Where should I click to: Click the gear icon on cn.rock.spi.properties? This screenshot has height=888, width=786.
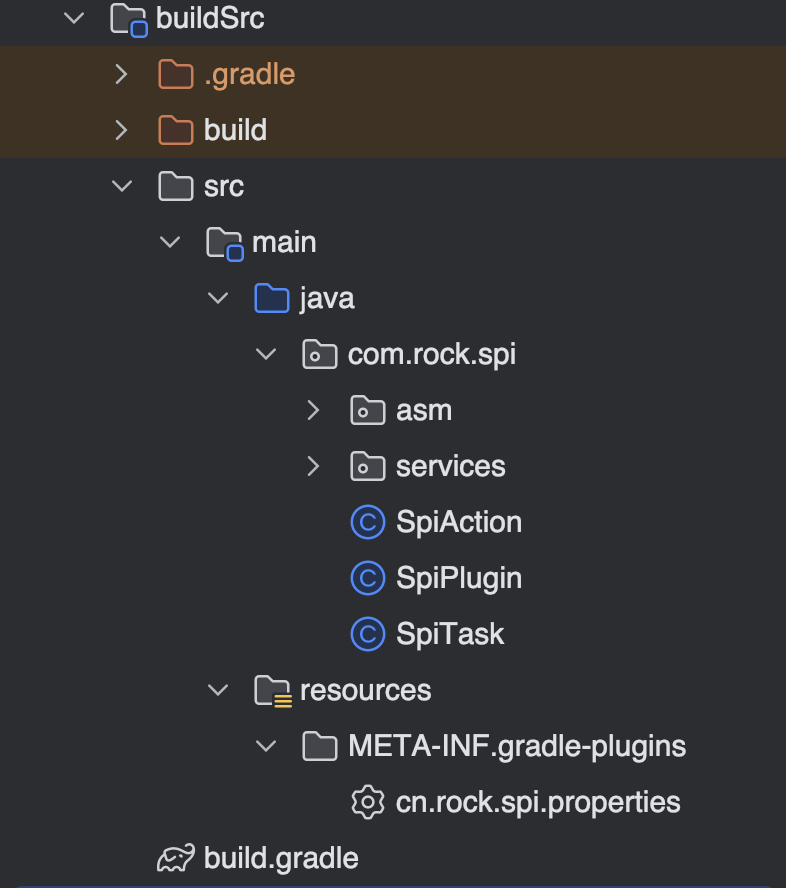click(368, 801)
